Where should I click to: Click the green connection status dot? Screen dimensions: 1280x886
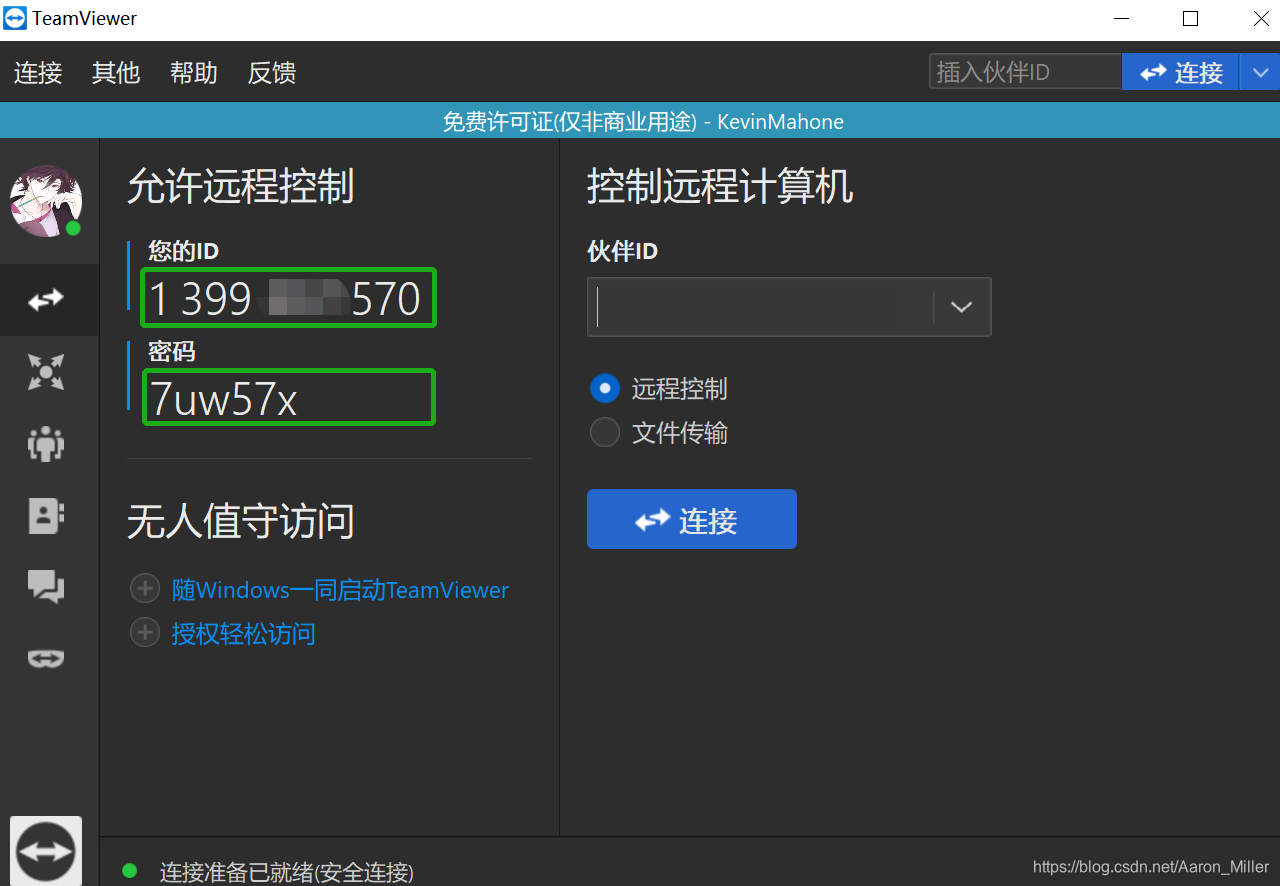(129, 871)
